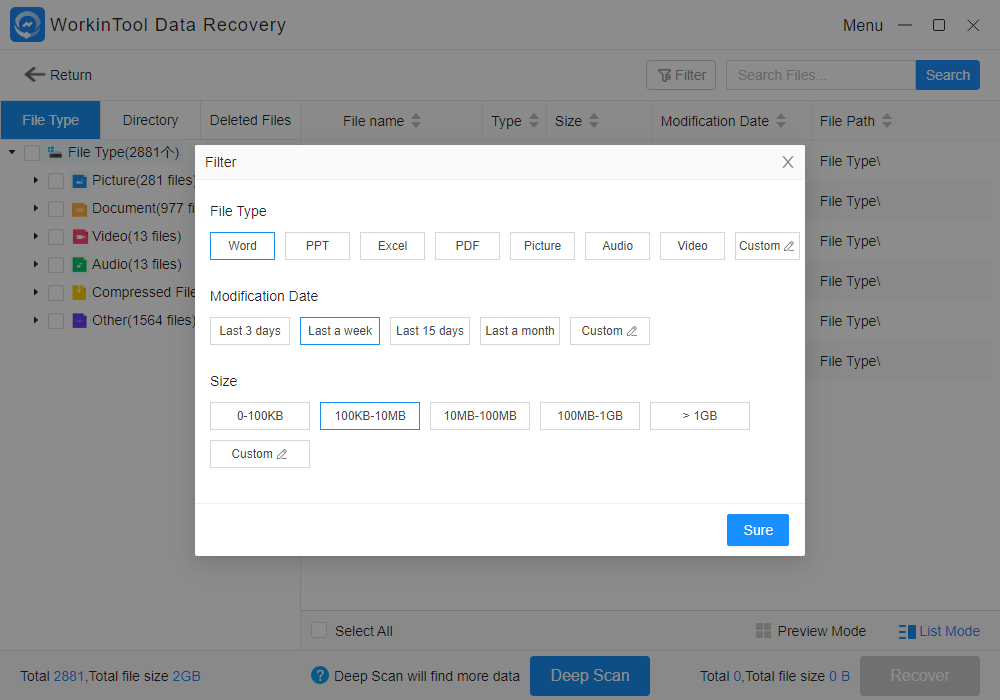1000x700 pixels.
Task: Open Custom modification date editor
Action: pos(610,331)
